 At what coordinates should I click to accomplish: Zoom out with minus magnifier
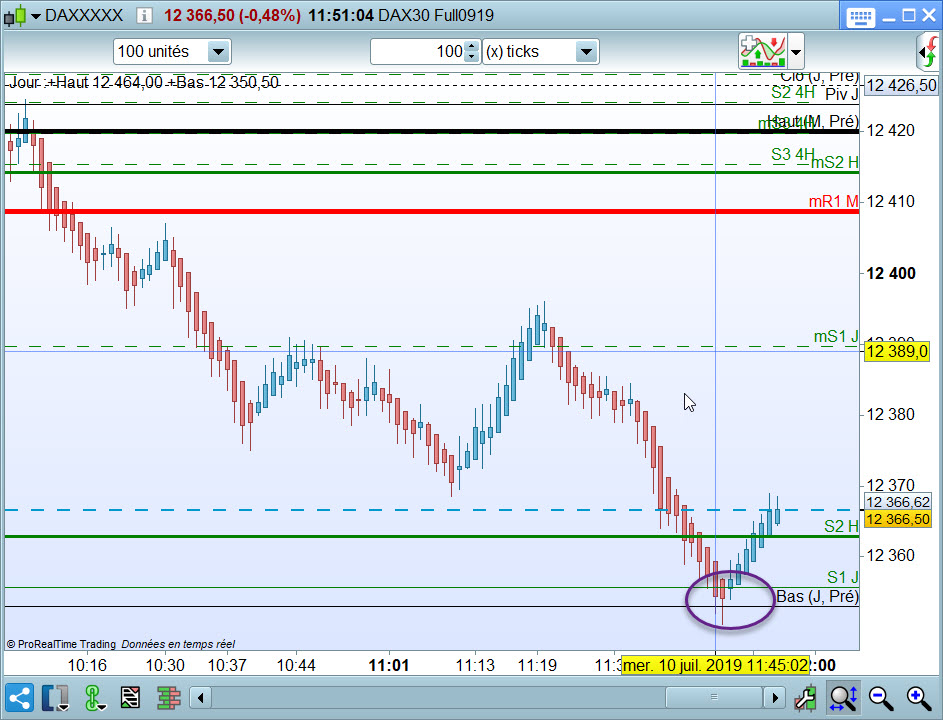[881, 698]
